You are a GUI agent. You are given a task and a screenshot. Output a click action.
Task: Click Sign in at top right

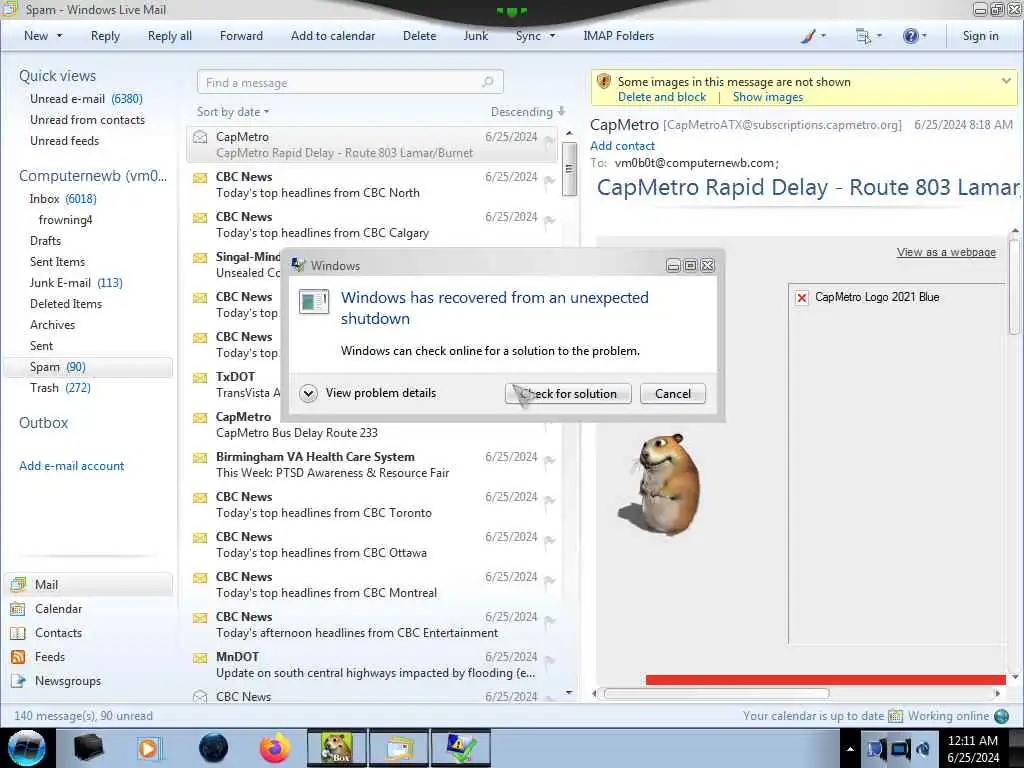(980, 36)
